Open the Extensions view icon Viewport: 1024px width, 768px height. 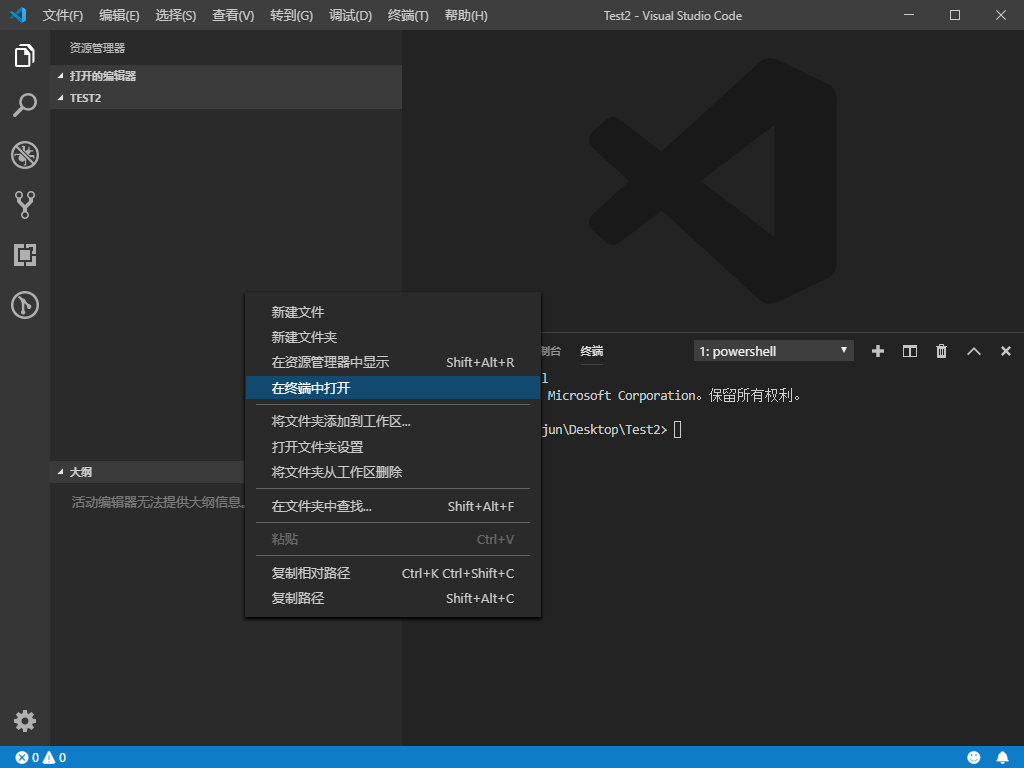25,255
